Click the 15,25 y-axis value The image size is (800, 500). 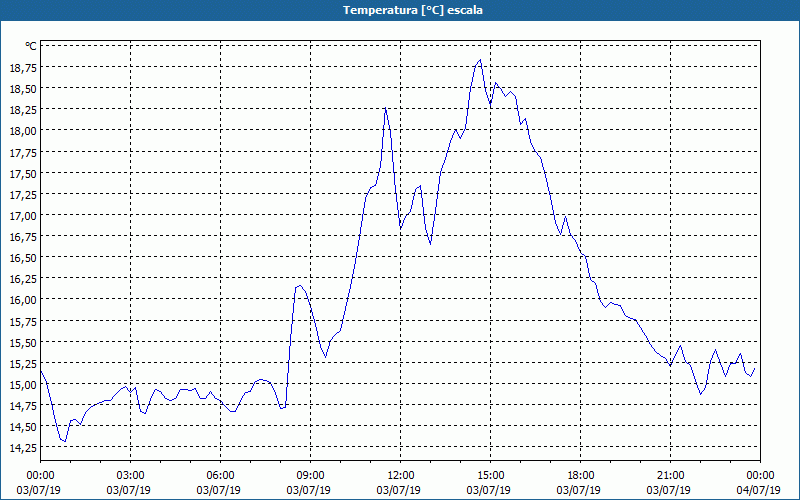(x=23, y=363)
